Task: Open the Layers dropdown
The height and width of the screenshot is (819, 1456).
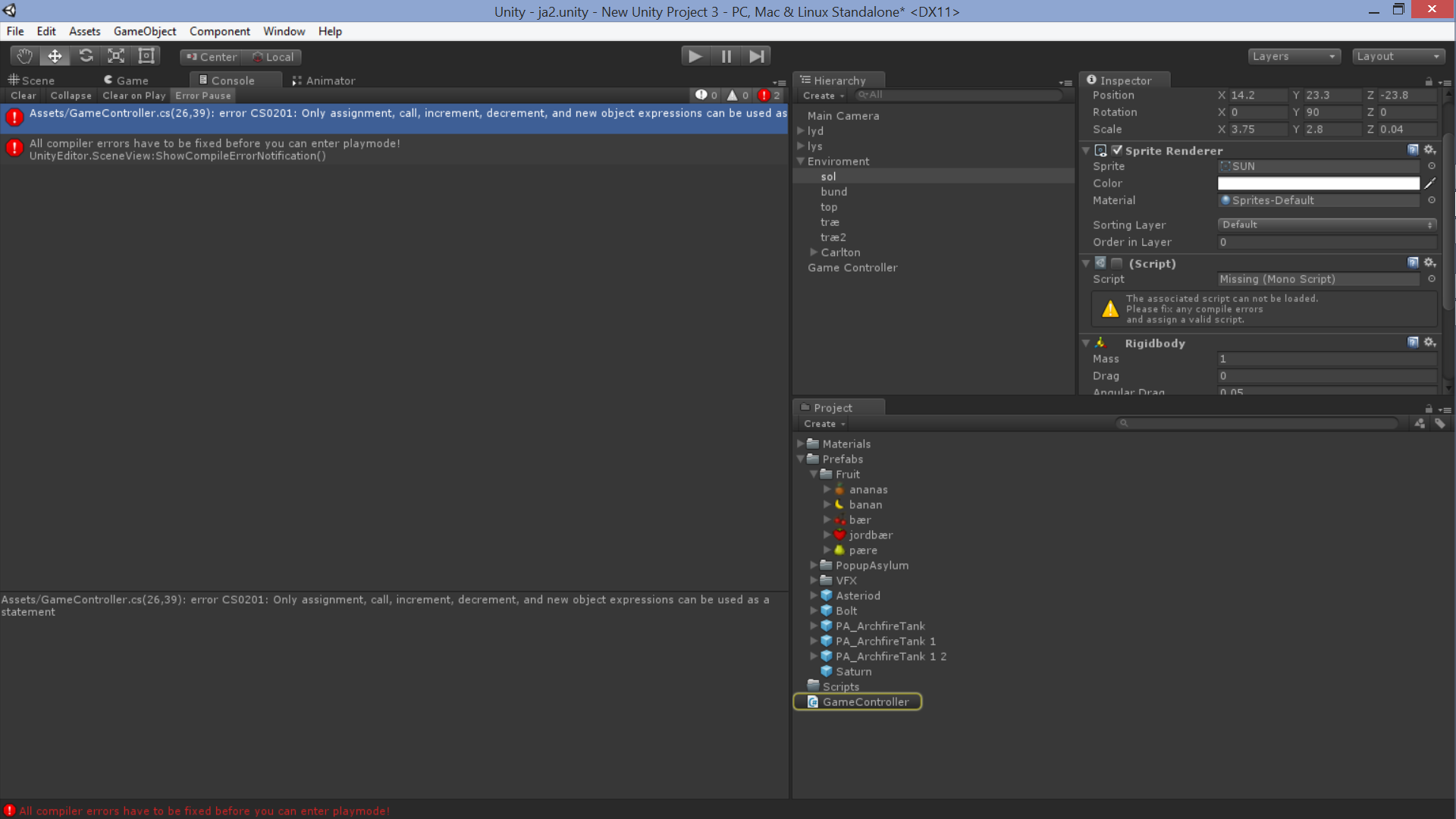Action: click(x=1294, y=56)
